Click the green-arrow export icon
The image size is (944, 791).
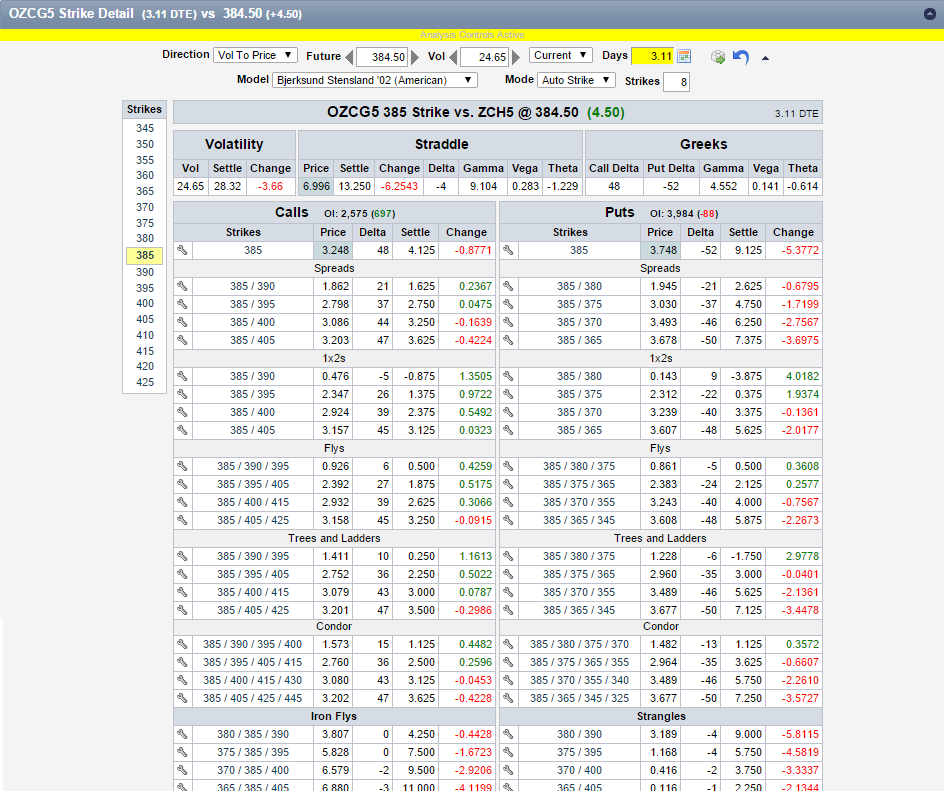click(x=718, y=57)
